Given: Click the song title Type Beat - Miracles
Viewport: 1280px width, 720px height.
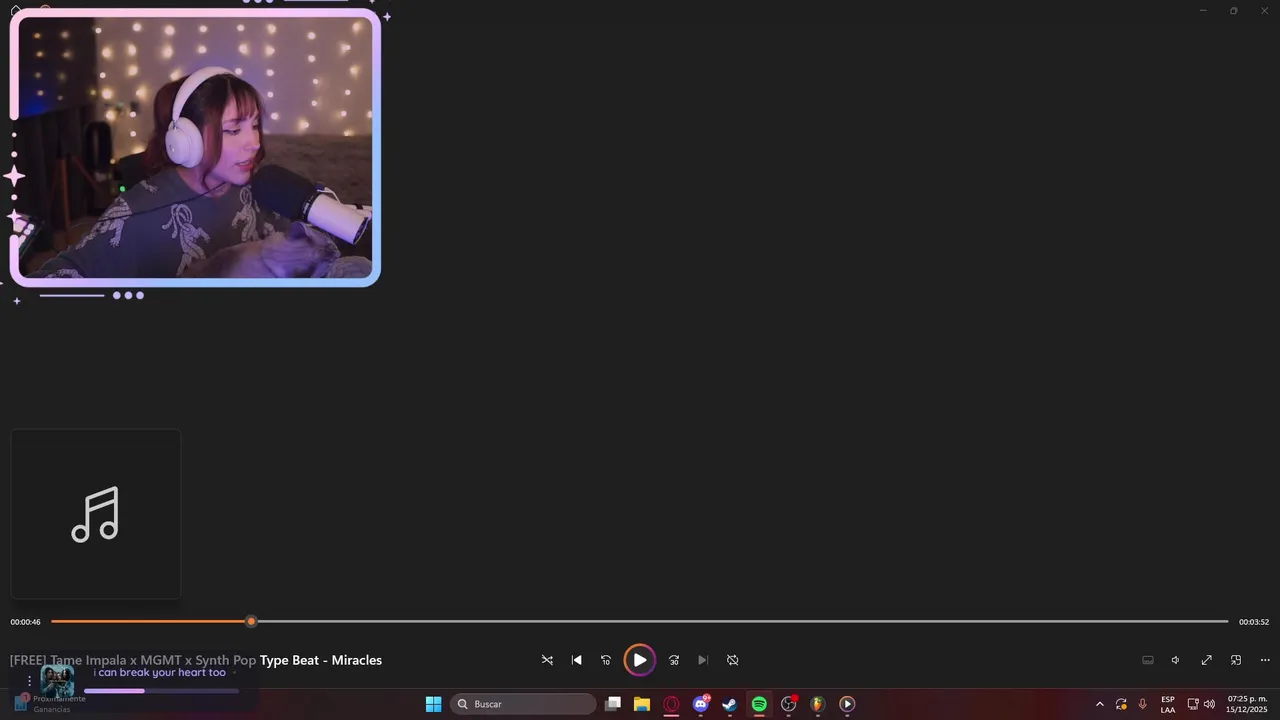Looking at the screenshot, I should point(321,660).
